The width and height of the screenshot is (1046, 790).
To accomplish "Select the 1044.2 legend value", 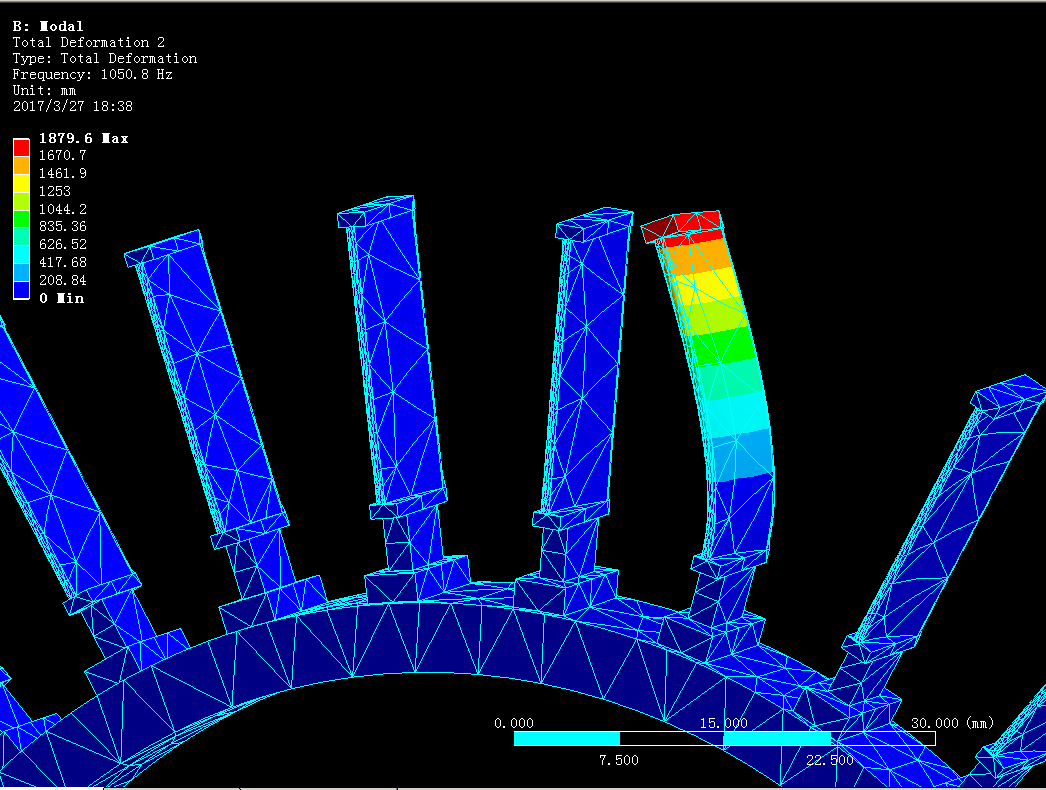I will click(62, 209).
